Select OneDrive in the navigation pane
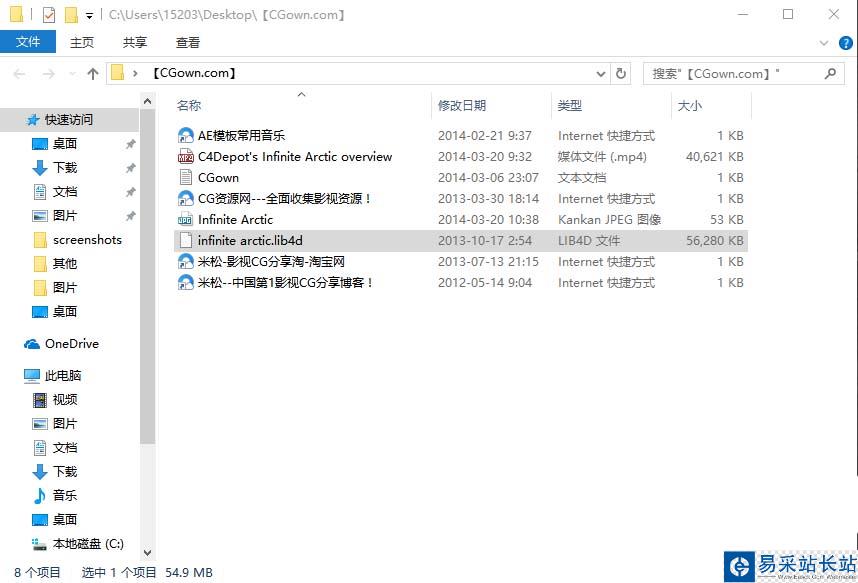Viewport: 858px width, 583px height. [72, 343]
